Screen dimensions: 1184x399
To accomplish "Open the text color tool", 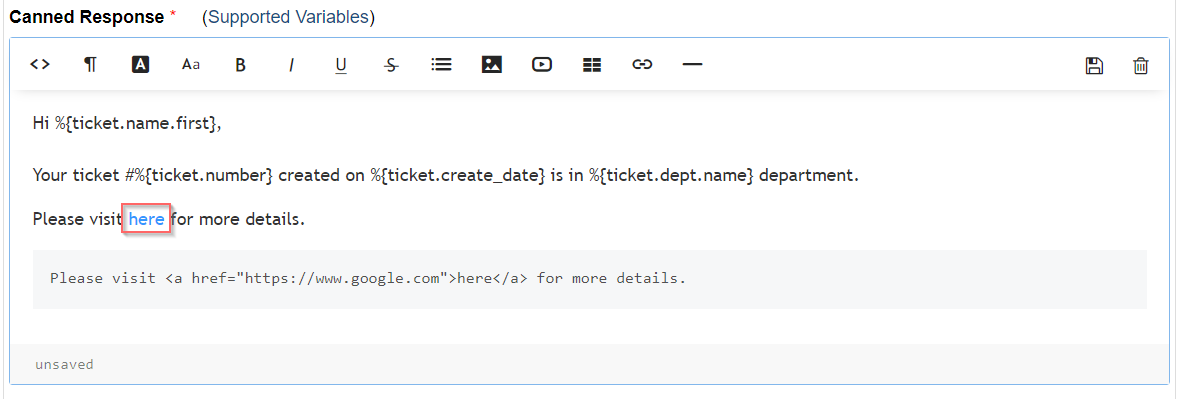I will [140, 65].
